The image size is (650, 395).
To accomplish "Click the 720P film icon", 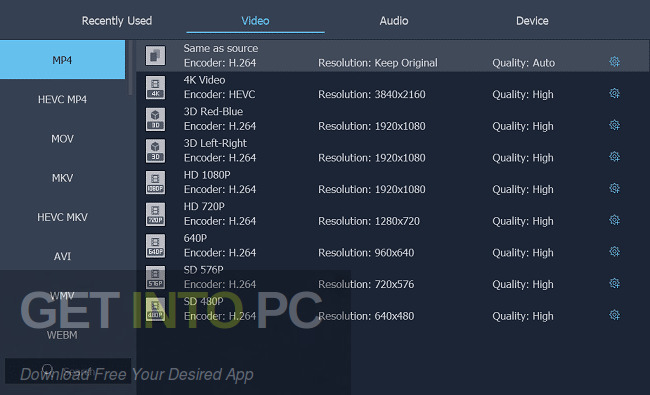I will [x=155, y=214].
